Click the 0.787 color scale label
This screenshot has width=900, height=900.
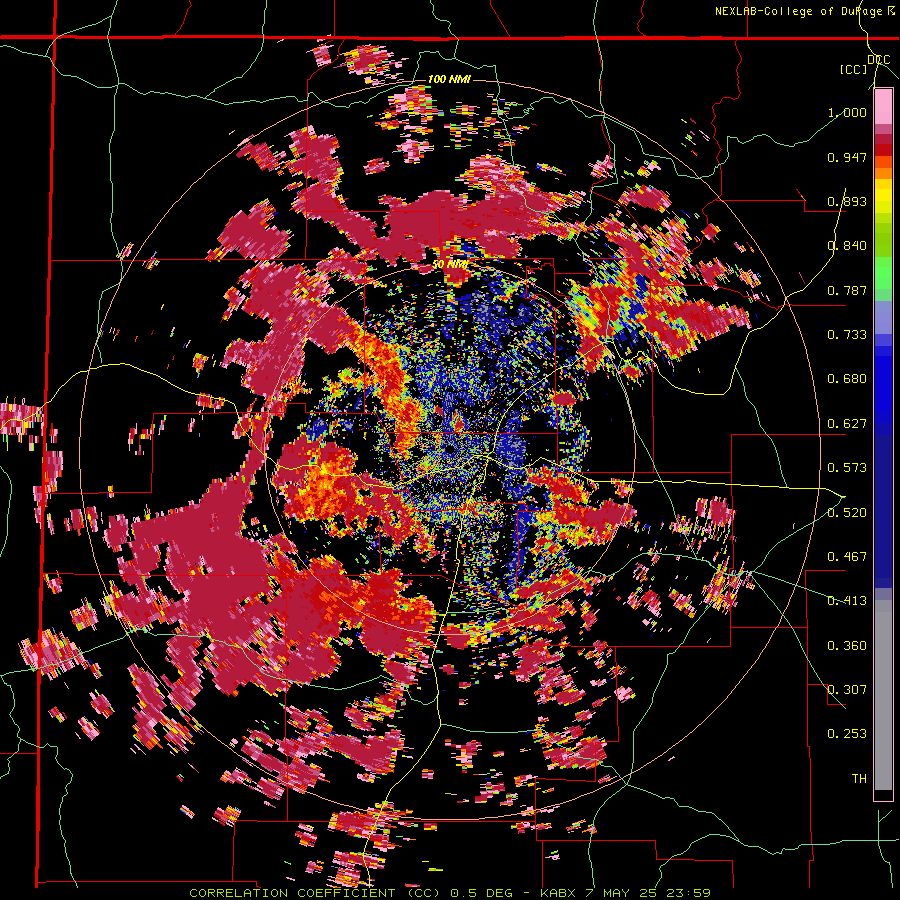coord(847,290)
